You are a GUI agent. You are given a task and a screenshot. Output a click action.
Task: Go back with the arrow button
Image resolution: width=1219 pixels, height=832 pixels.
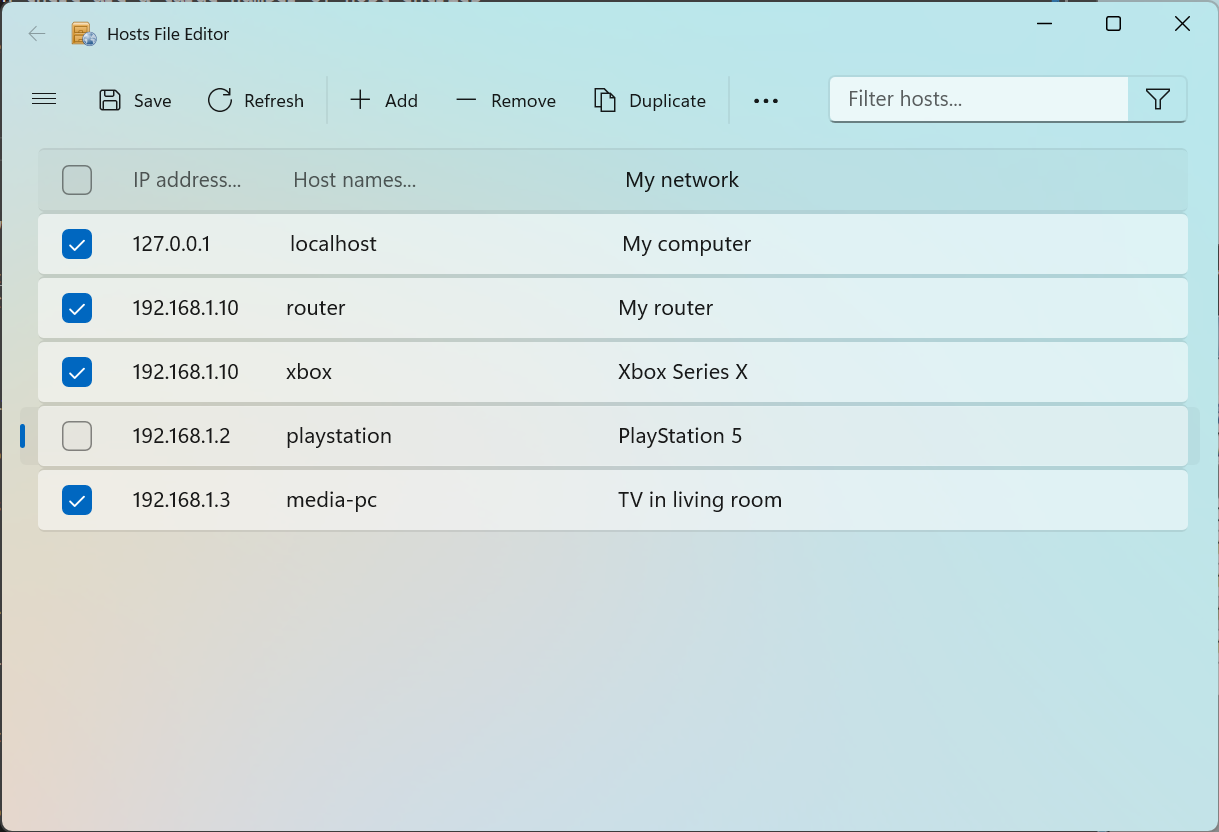point(37,34)
